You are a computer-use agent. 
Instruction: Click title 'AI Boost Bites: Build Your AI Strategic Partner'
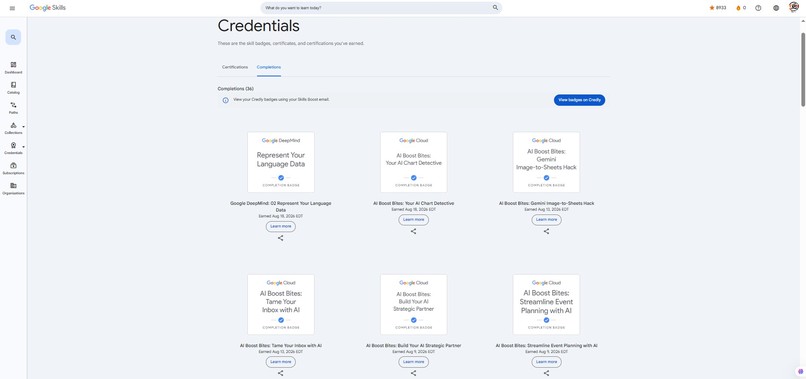coord(413,346)
